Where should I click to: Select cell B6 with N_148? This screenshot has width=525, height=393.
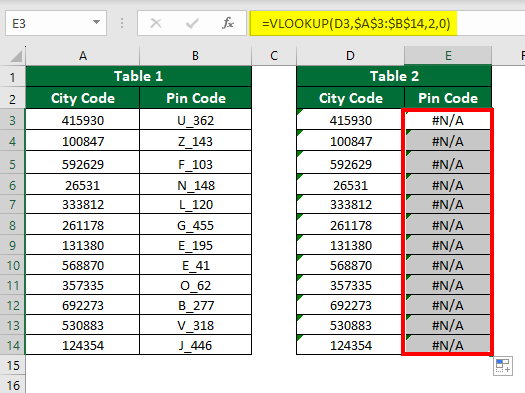point(196,185)
